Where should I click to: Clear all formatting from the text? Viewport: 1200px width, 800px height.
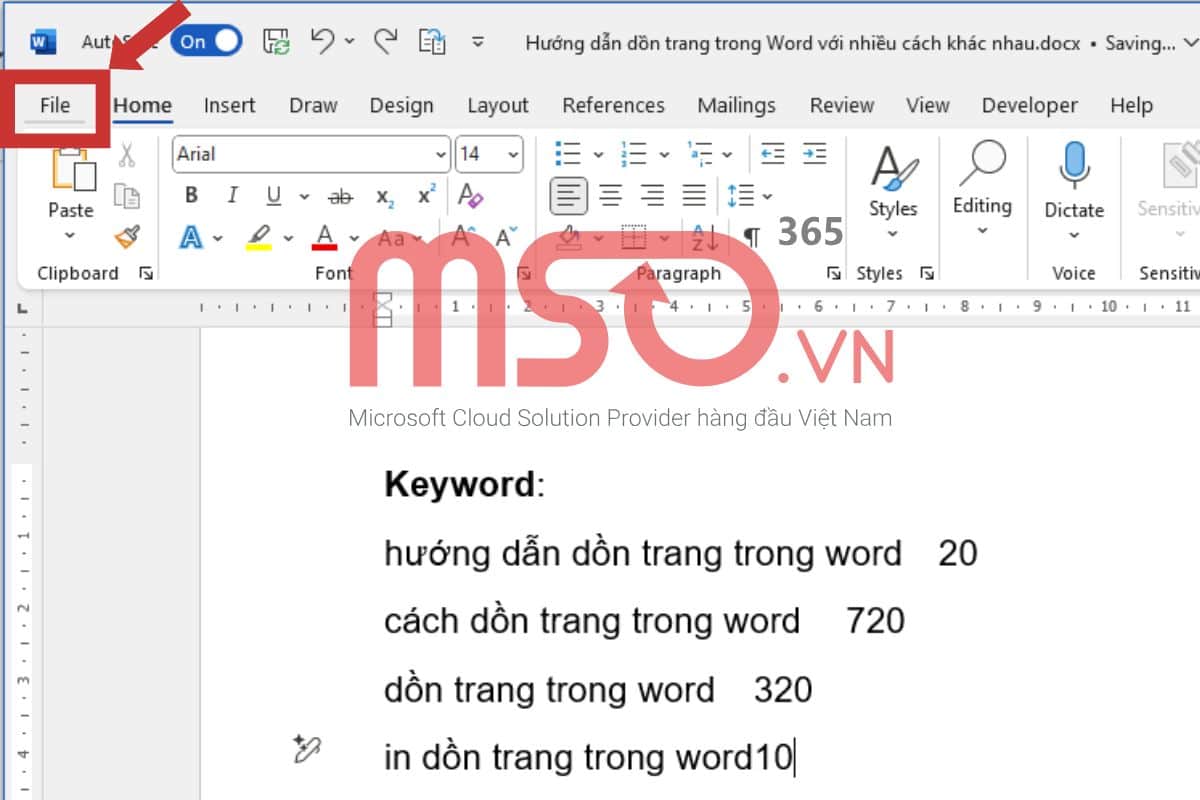pos(471,195)
